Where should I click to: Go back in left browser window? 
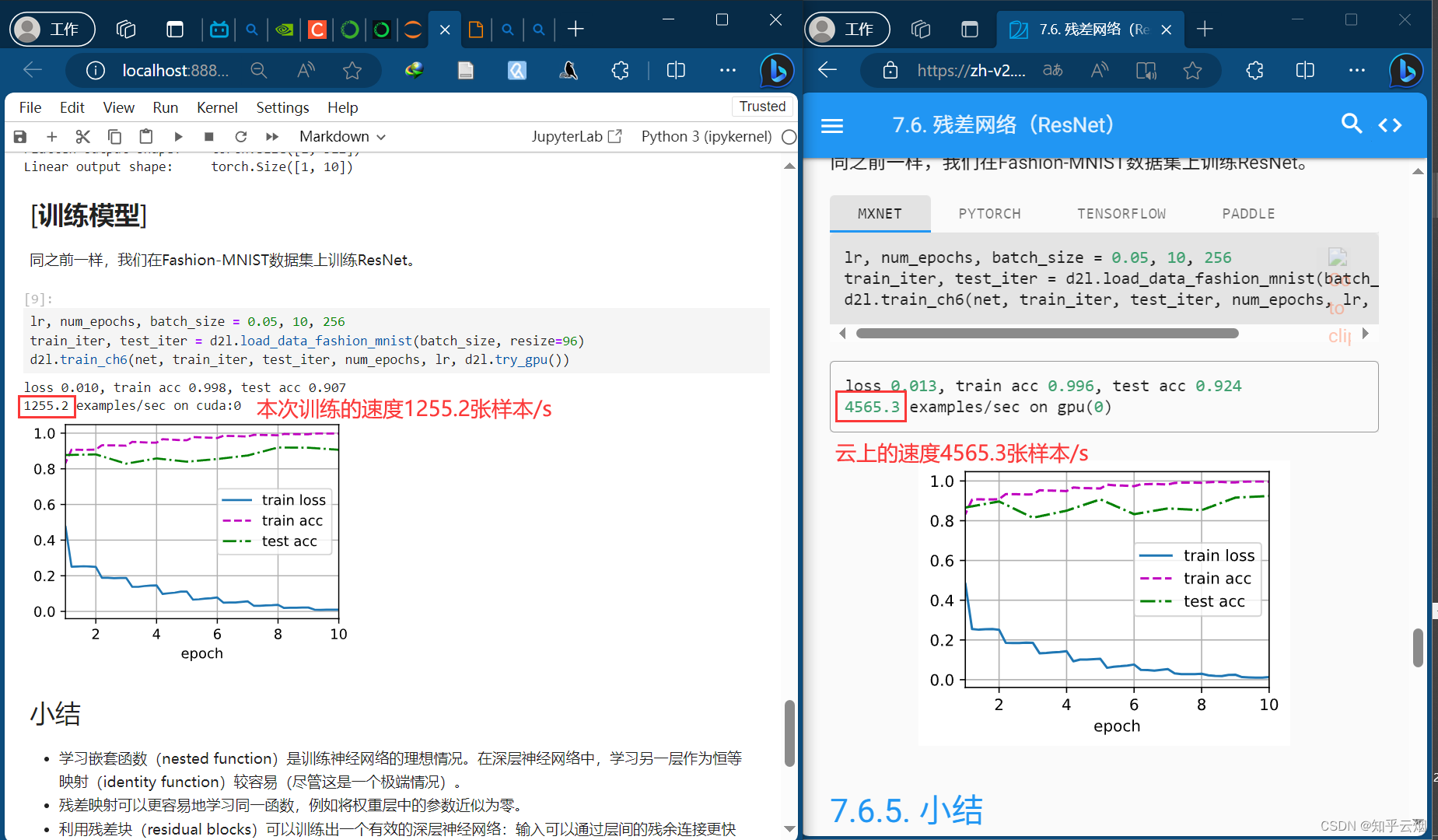click(33, 71)
